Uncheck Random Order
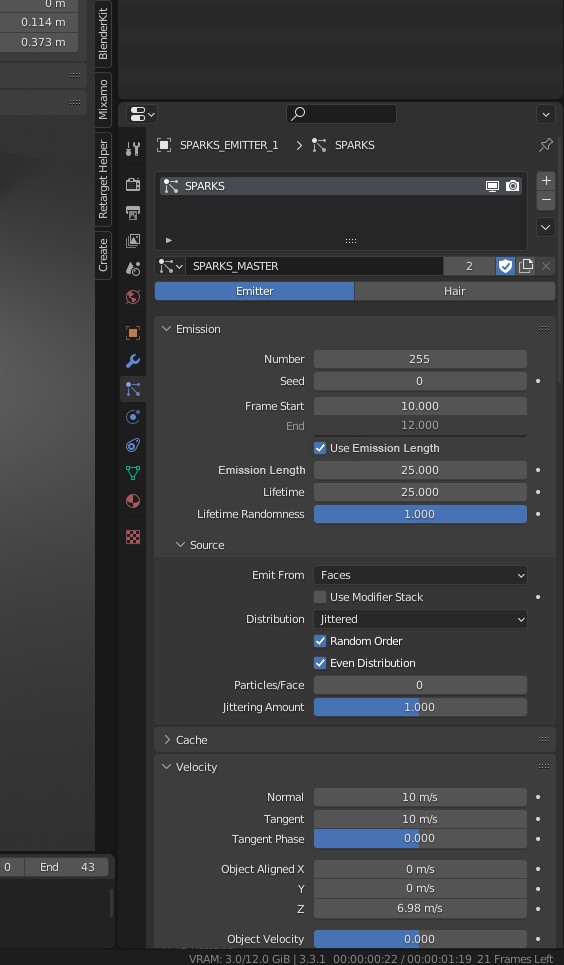This screenshot has width=564, height=965. tap(320, 641)
